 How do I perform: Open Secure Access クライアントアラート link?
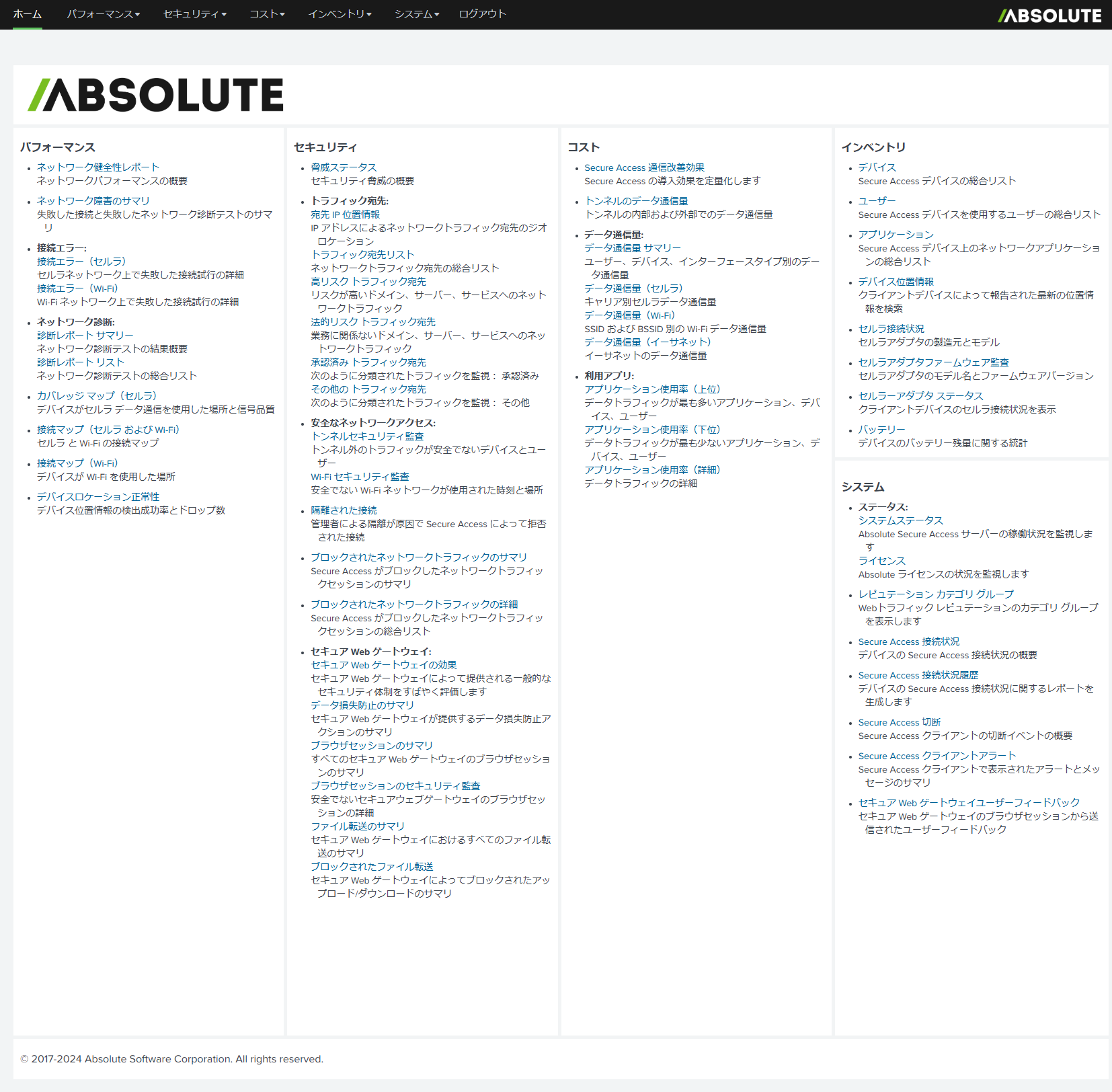tap(937, 756)
